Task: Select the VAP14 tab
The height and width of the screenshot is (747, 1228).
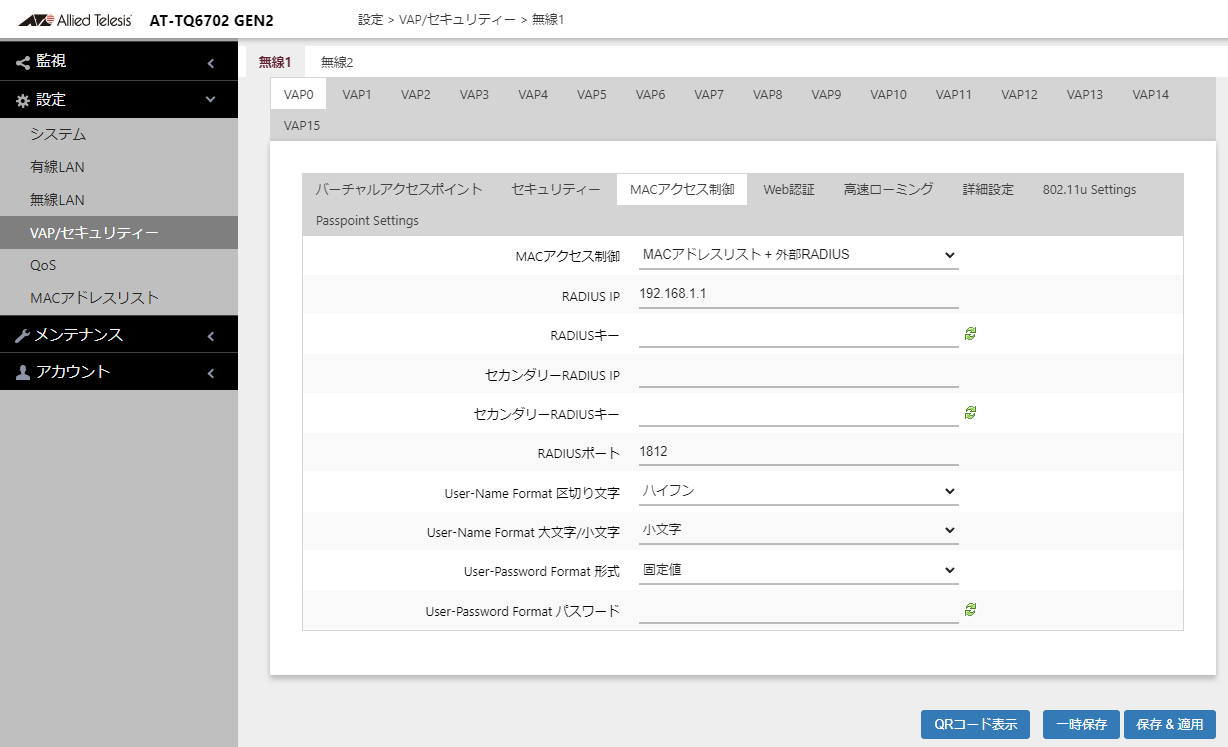Action: 1150,95
